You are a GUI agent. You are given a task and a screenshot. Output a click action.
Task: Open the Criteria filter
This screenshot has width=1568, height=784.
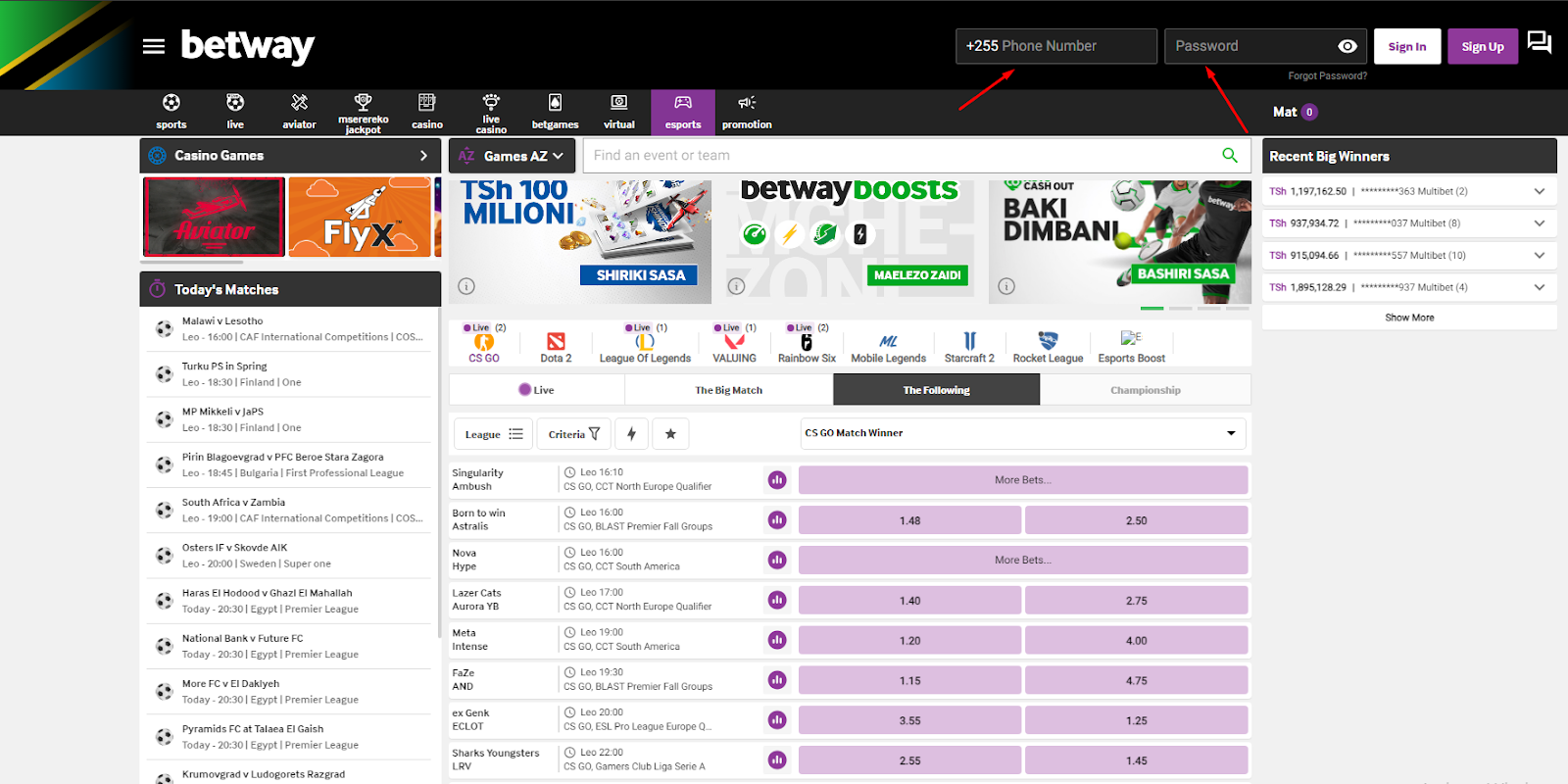click(573, 434)
